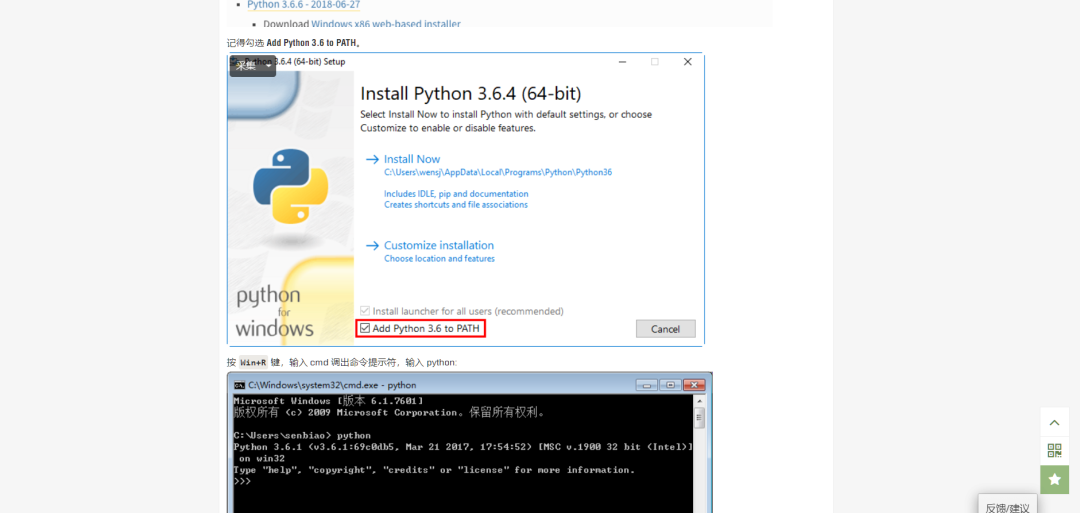Screen dimensions: 1080x513
Task: Open the QR code icon
Action: pos(1054,451)
